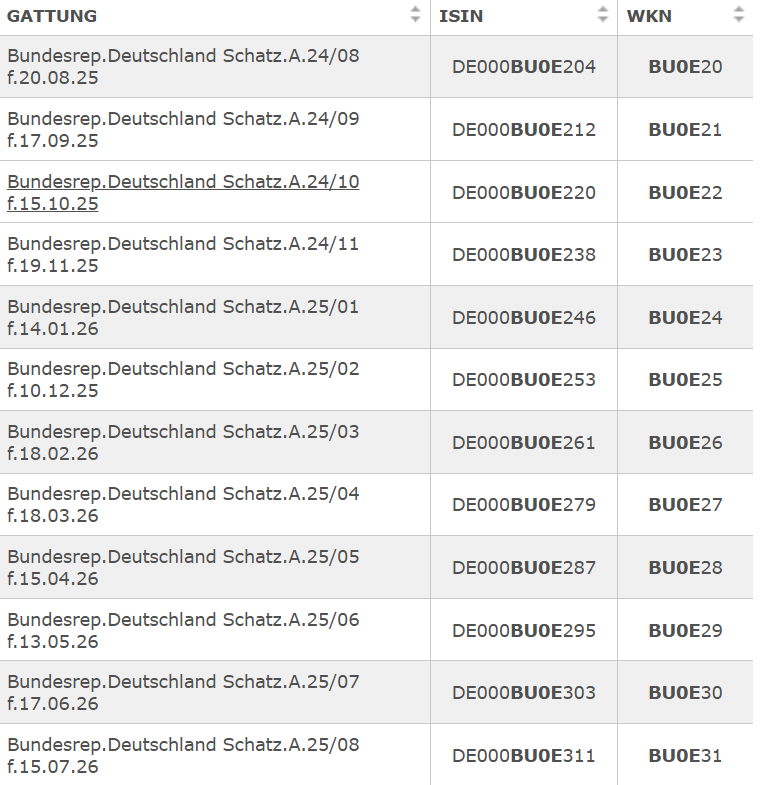Click ISIN cell DE000BU0E303
760x785 pixels.
523,693
